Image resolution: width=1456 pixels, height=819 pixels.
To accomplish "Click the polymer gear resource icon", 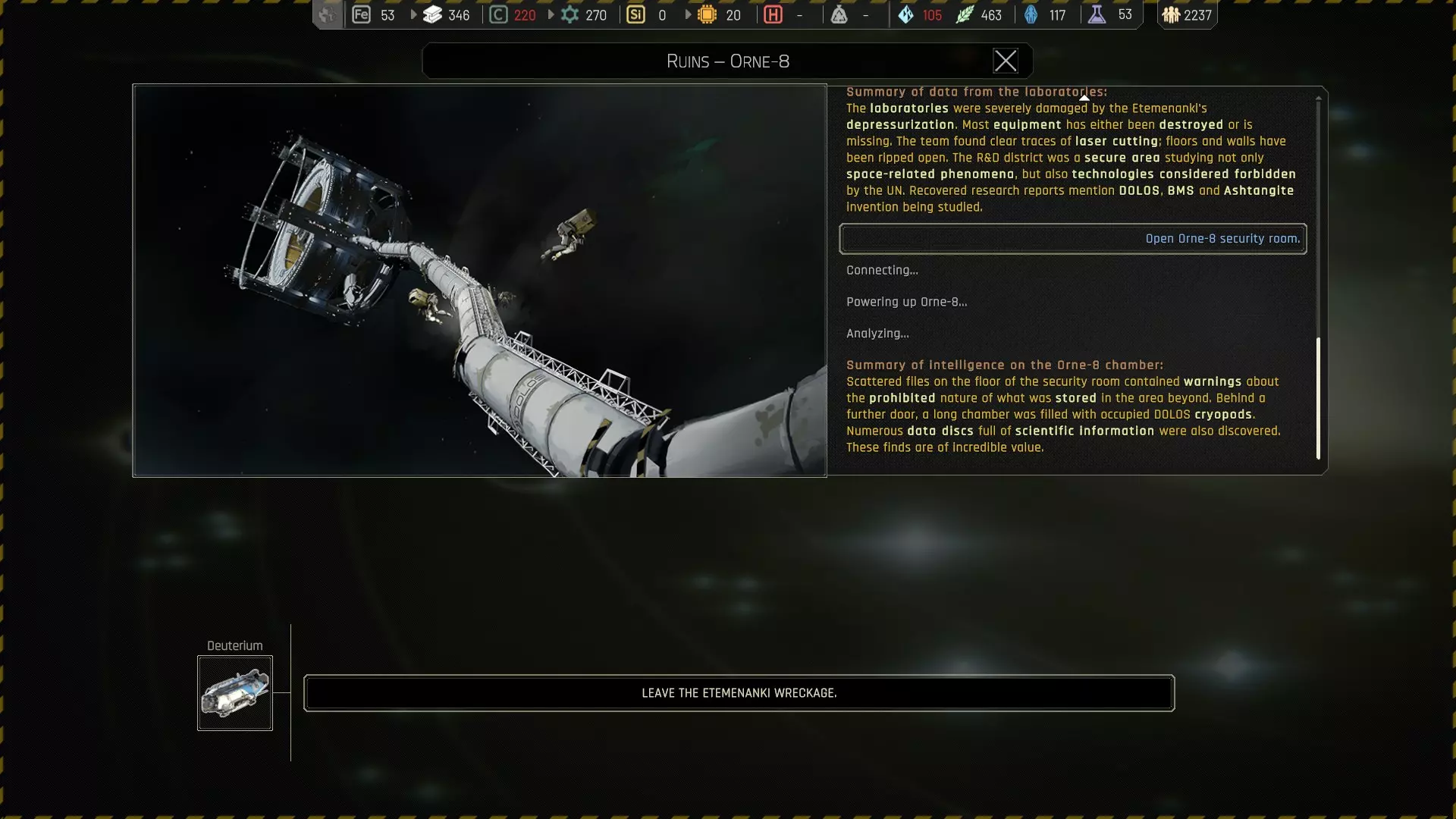I will [570, 14].
